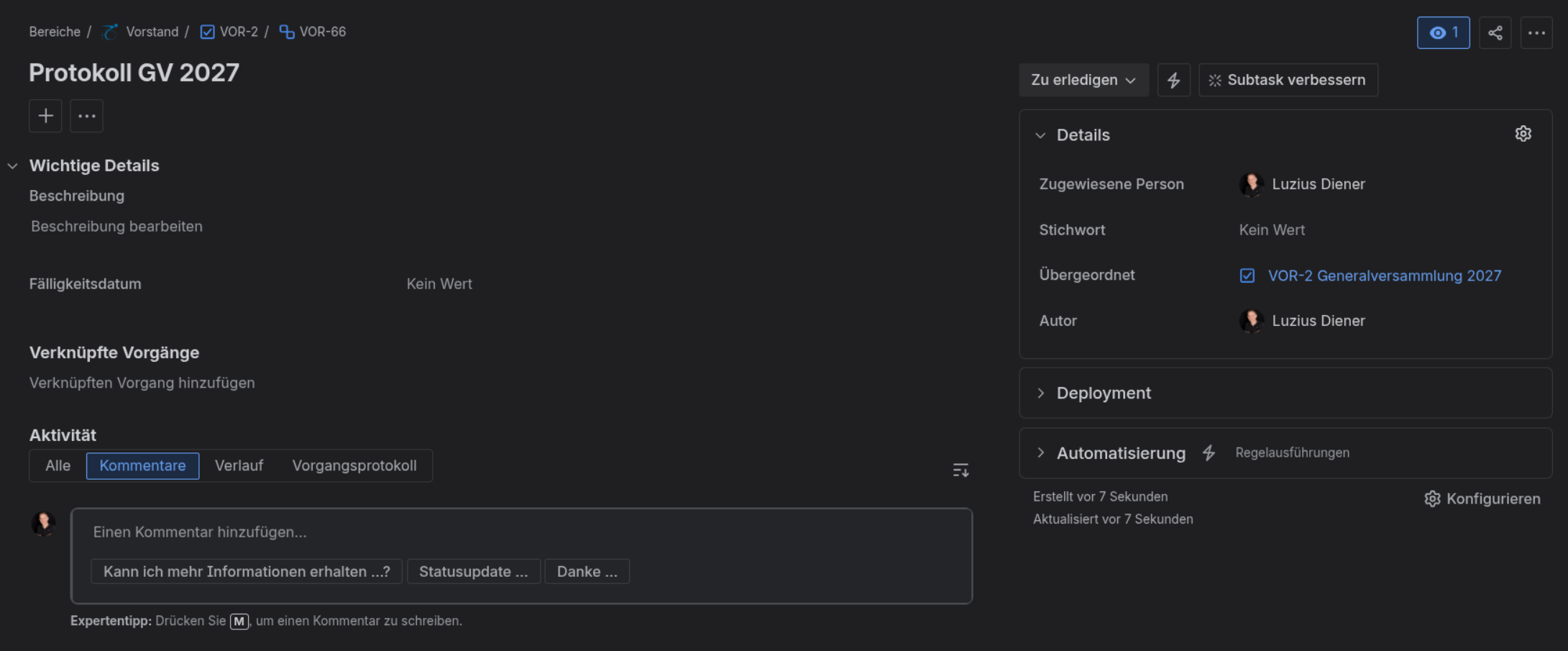Click the Autor Luzius Diener value
This screenshot has width=1568, height=651.
point(1318,321)
